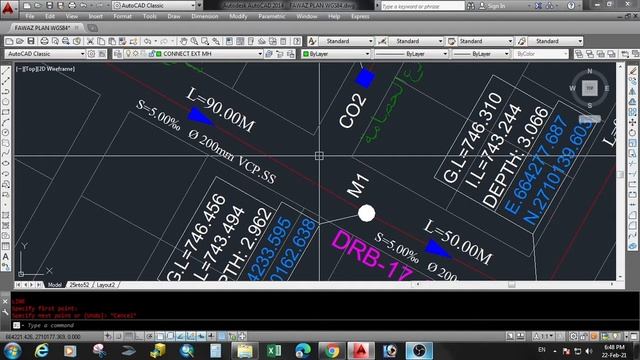Open the Properties palette icon

click(229, 41)
